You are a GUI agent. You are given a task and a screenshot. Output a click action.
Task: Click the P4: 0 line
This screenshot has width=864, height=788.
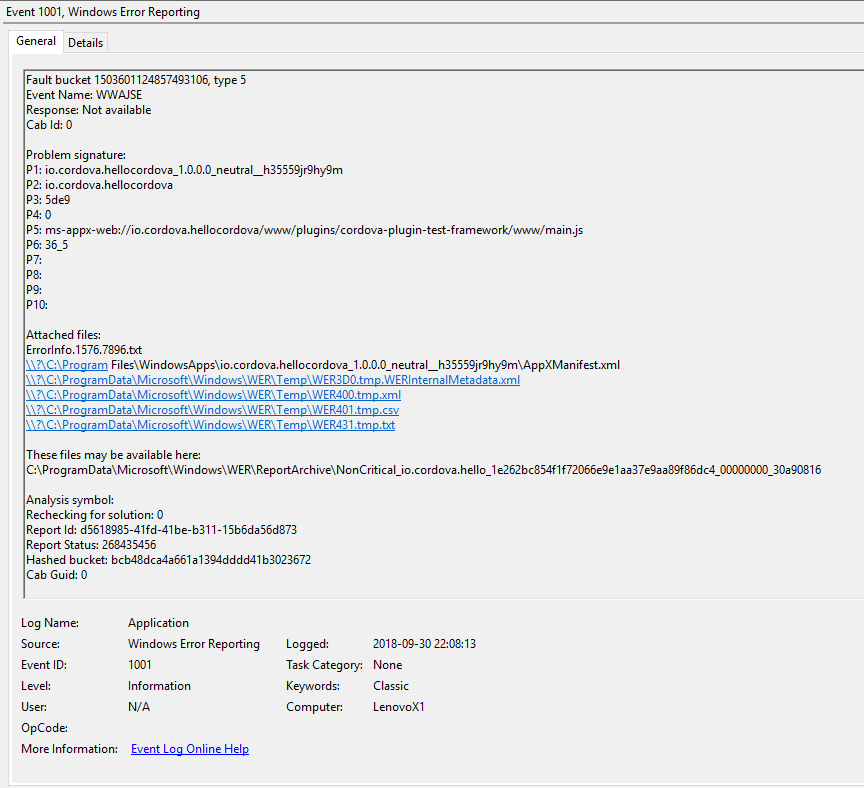[39, 215]
